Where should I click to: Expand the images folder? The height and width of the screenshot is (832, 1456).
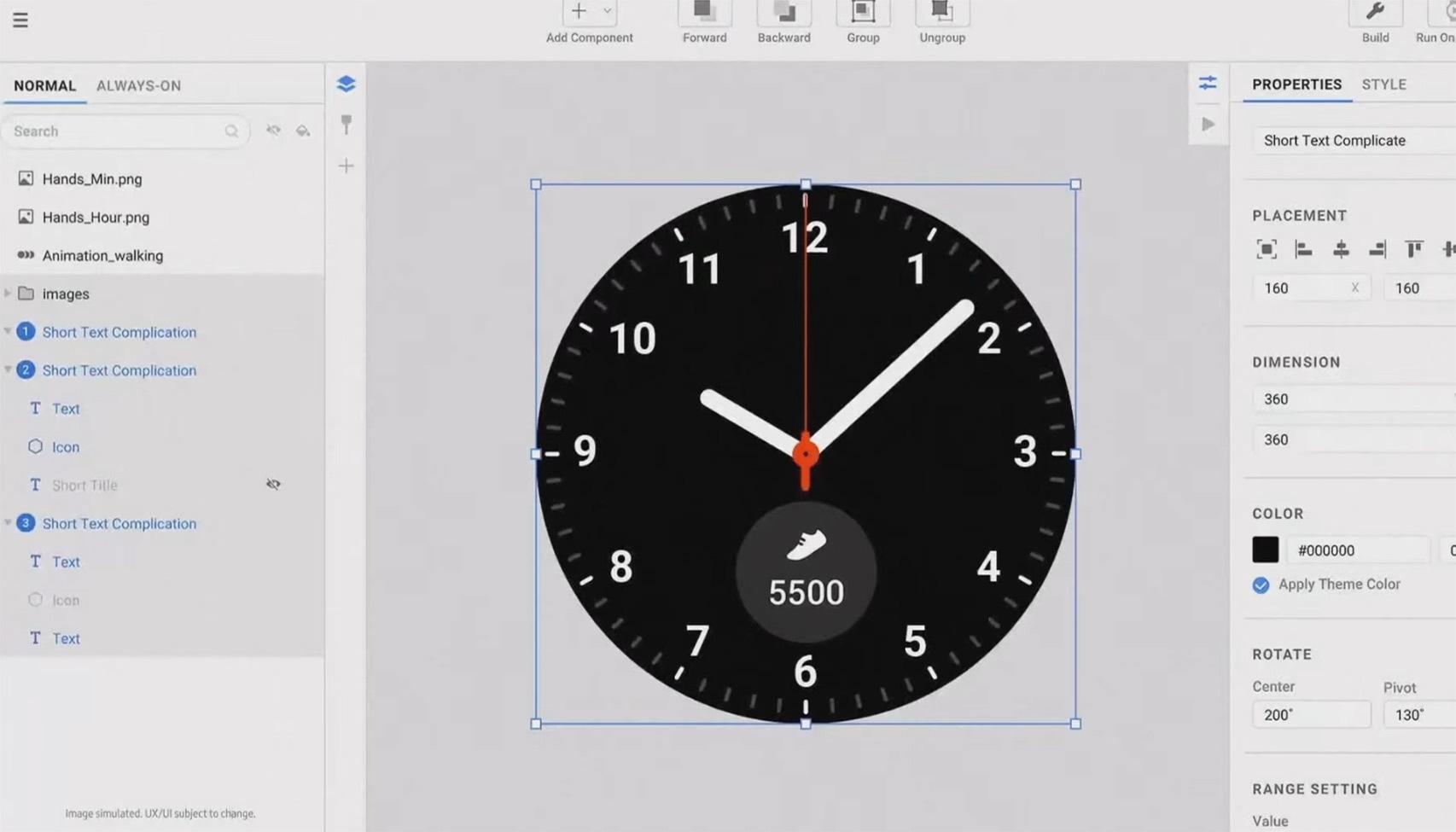click(8, 294)
